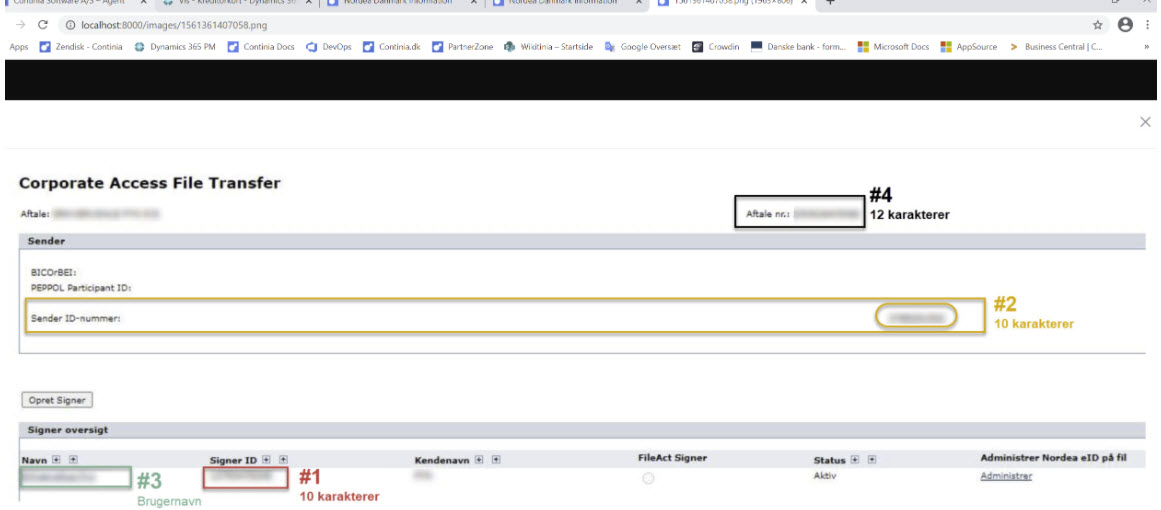
Task: Click the right sort icon beside Kendenavn
Action: (x=496, y=460)
